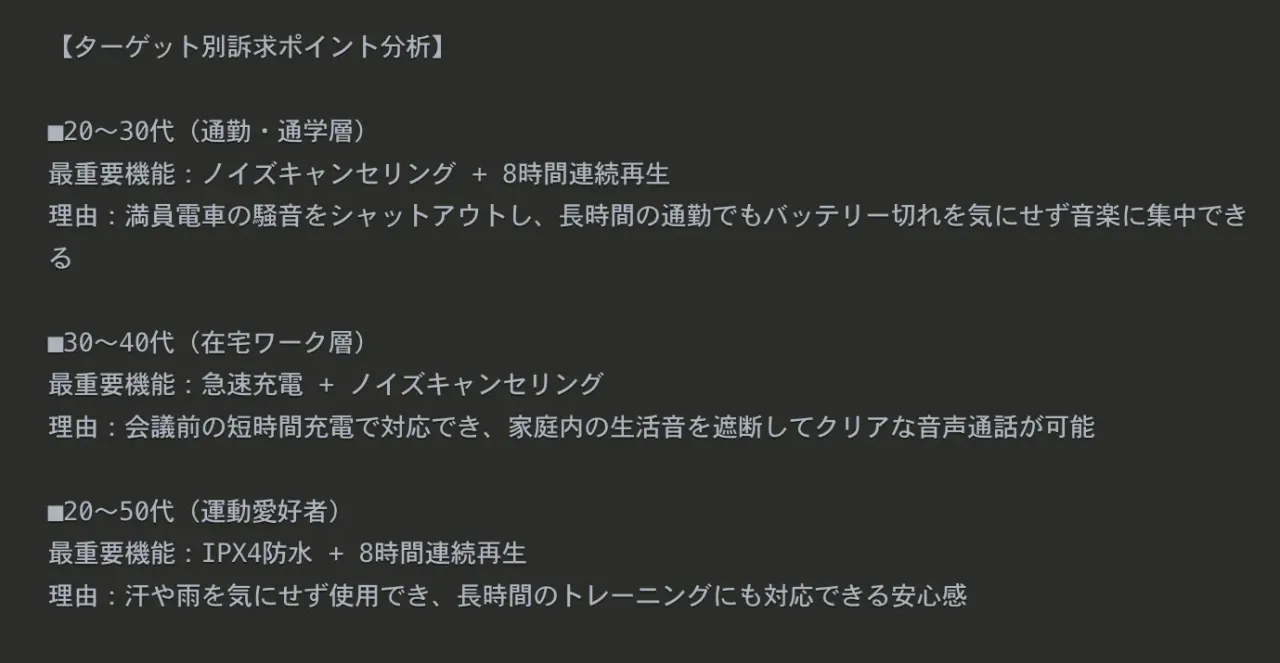Click the text IPX4防水
The width and height of the screenshot is (1280, 663).
(x=257, y=554)
